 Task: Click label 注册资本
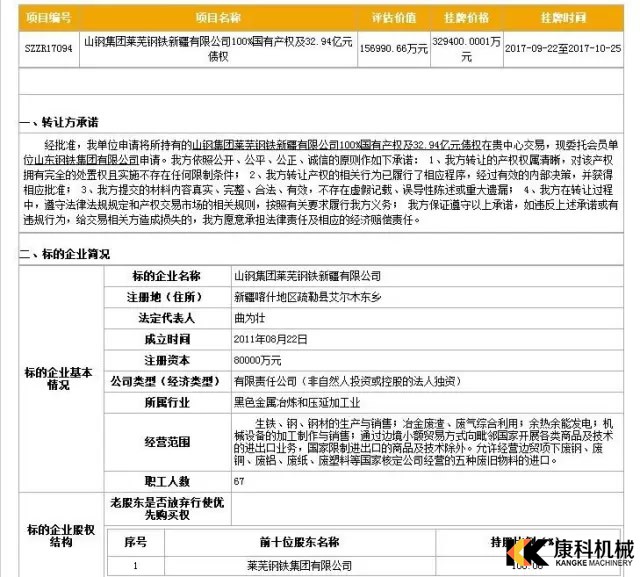167,360
